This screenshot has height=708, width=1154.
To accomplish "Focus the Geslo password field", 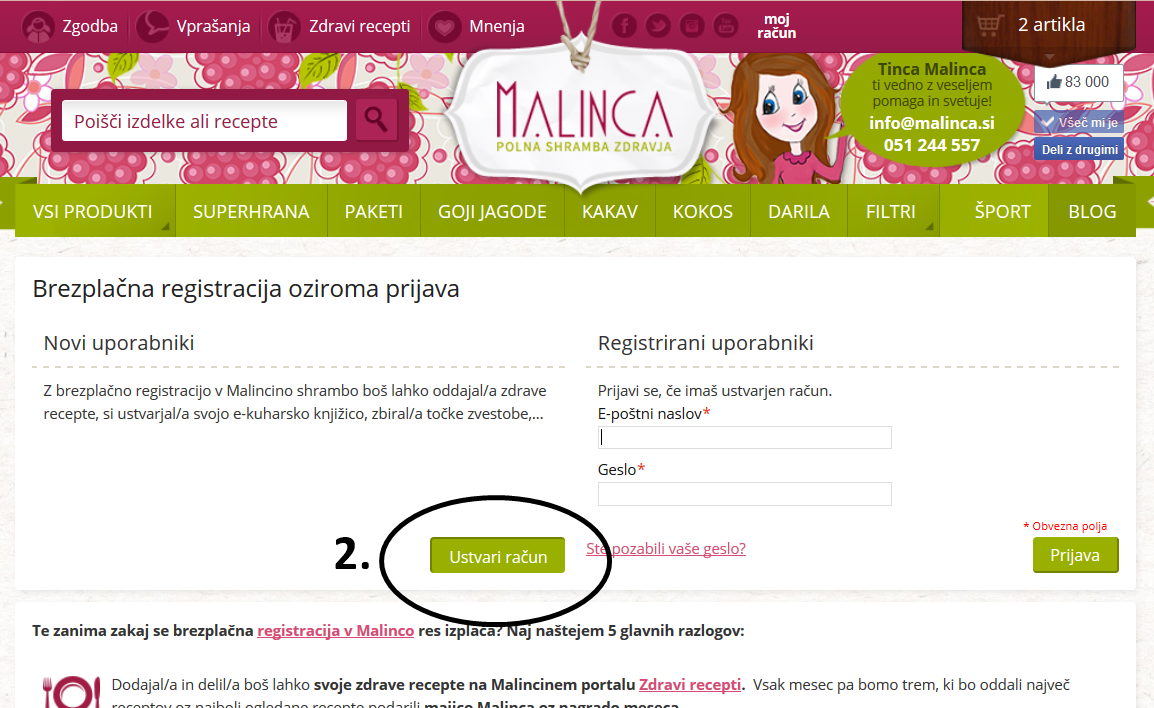I will click(x=745, y=494).
